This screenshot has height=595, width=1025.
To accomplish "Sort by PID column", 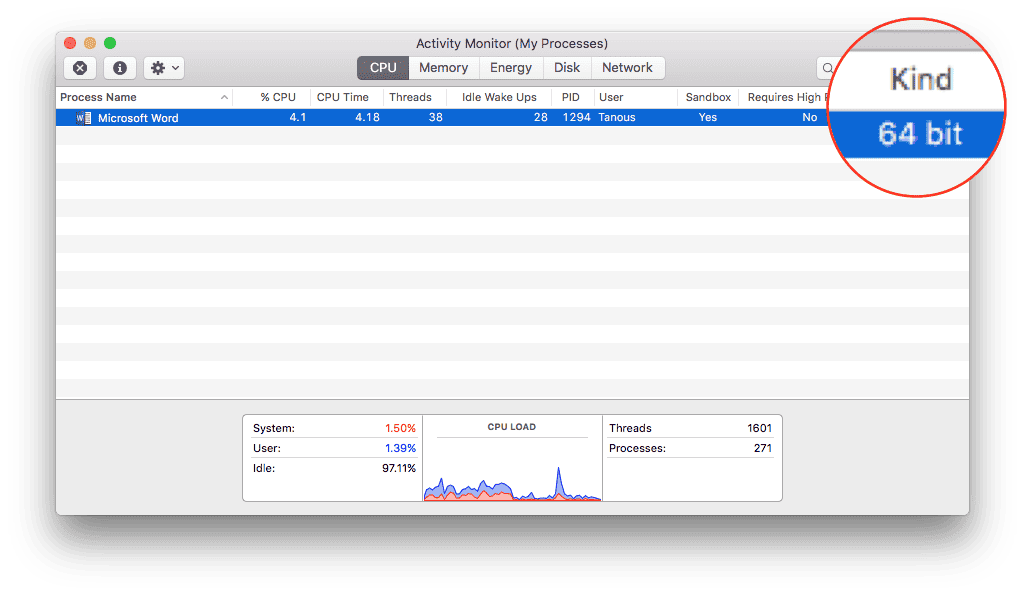I will coord(571,97).
